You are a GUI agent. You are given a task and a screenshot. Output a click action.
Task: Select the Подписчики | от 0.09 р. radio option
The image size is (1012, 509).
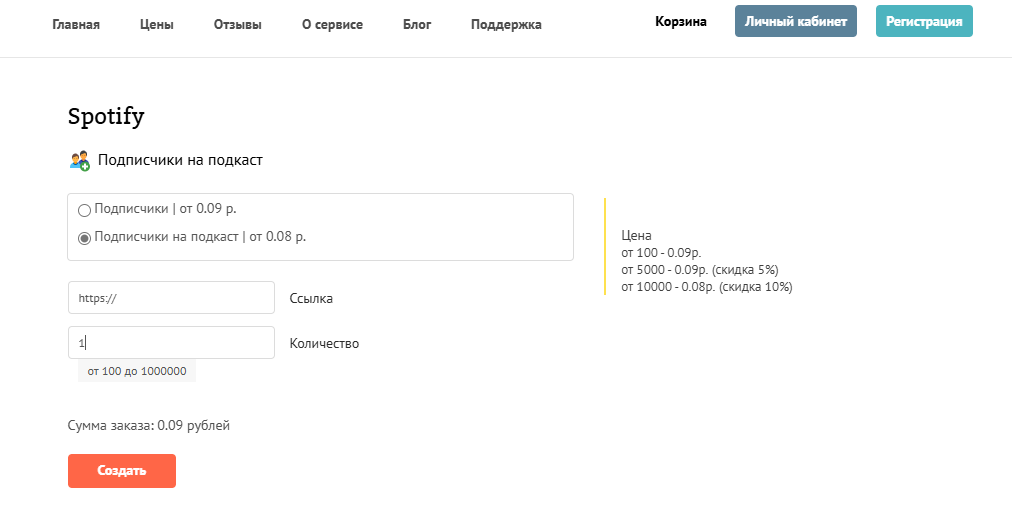pyautogui.click(x=84, y=210)
